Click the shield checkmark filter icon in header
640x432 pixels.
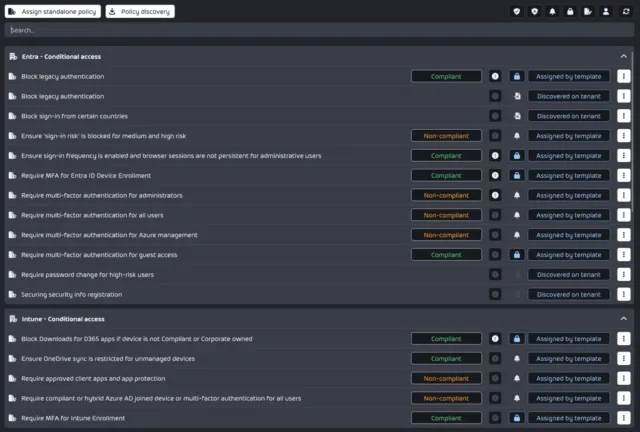click(x=517, y=11)
